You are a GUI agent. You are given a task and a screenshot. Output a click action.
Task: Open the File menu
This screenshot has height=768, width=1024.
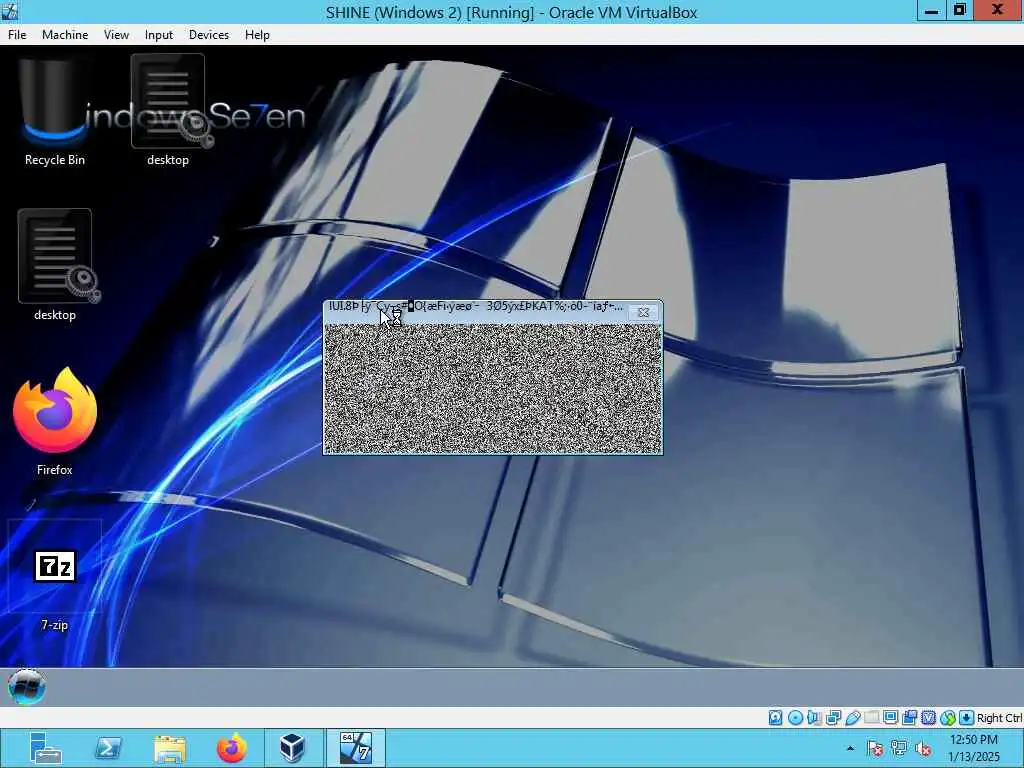[17, 35]
